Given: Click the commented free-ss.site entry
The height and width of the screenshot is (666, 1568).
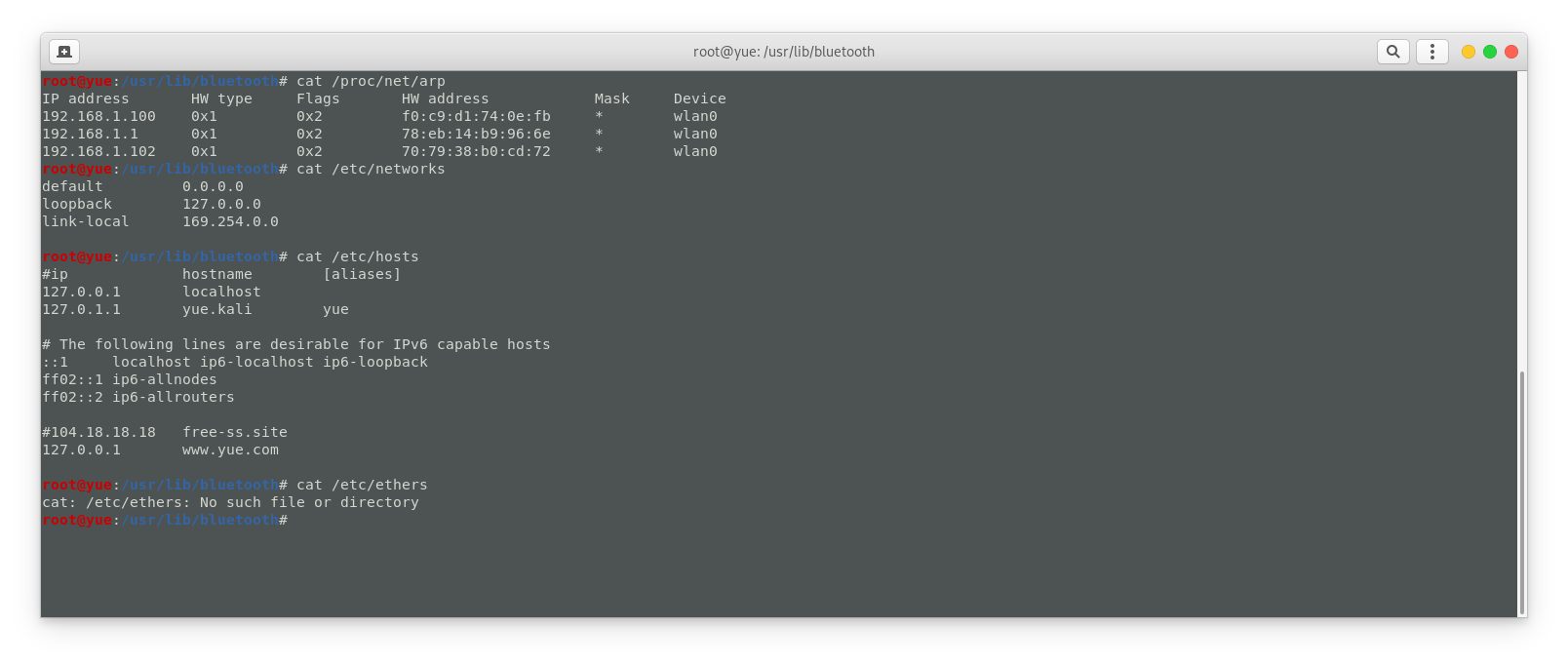Looking at the screenshot, I should pos(165,432).
